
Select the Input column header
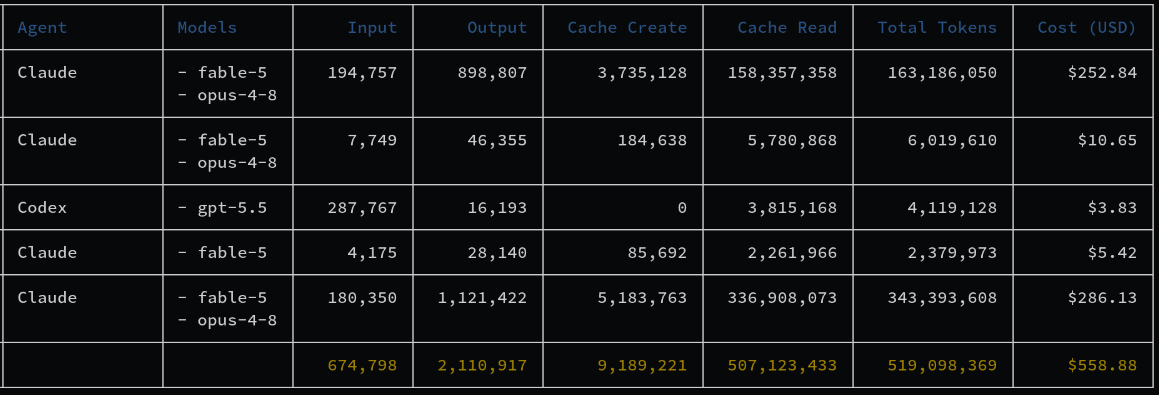(x=373, y=28)
